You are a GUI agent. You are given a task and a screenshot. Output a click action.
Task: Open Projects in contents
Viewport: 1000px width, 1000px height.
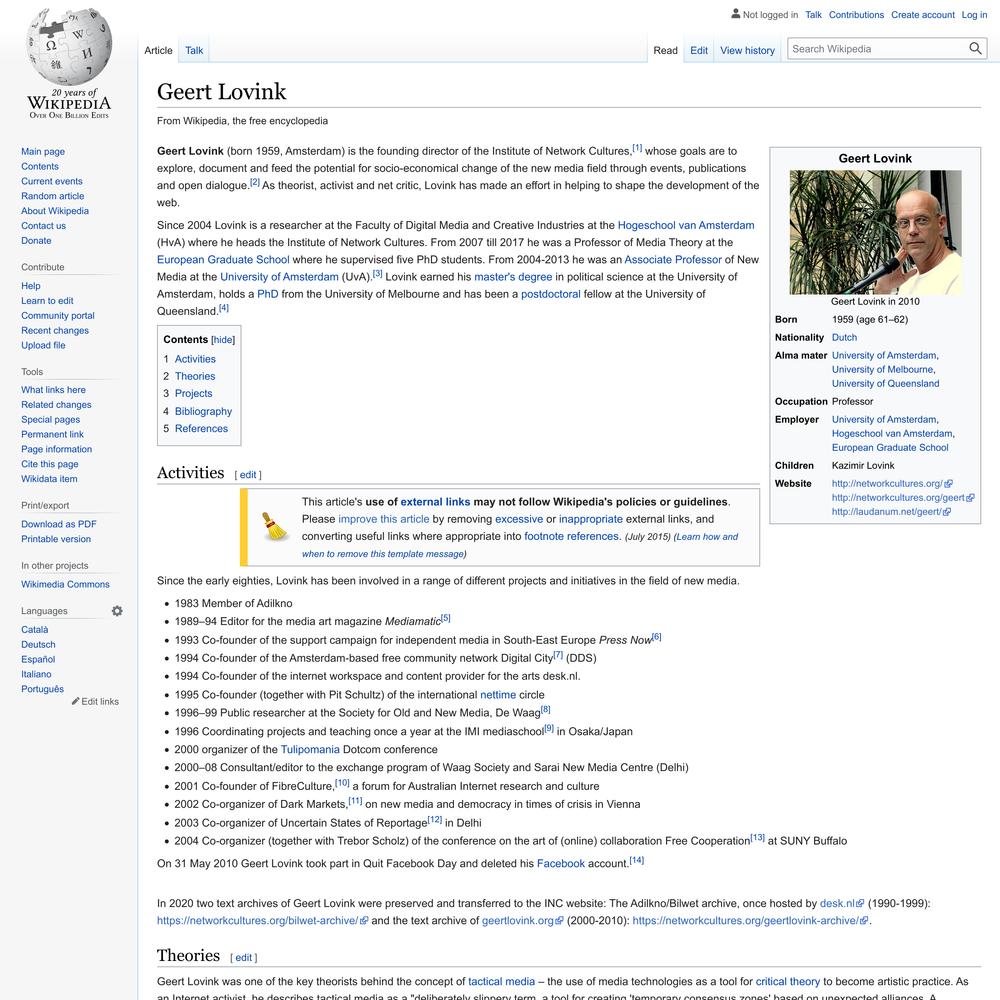[x=194, y=393]
